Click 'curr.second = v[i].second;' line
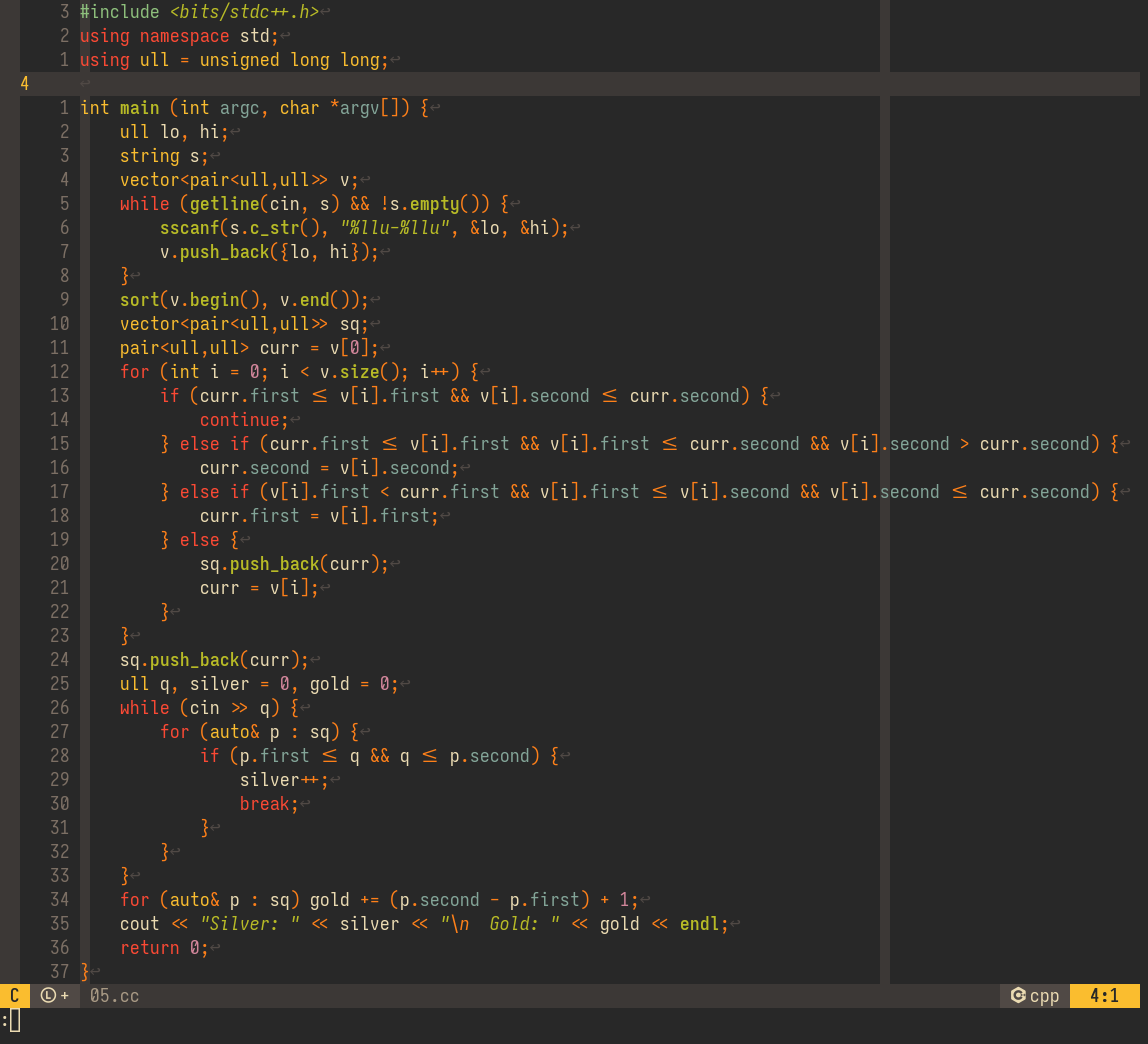 [x=329, y=468]
